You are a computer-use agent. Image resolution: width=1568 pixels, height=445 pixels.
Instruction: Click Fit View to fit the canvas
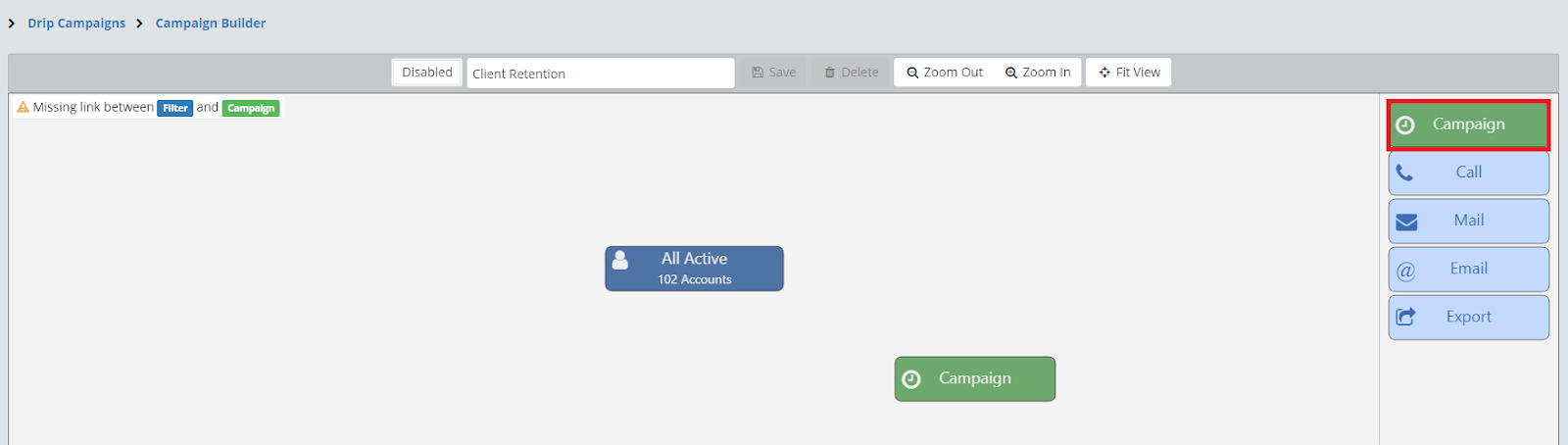point(1129,73)
